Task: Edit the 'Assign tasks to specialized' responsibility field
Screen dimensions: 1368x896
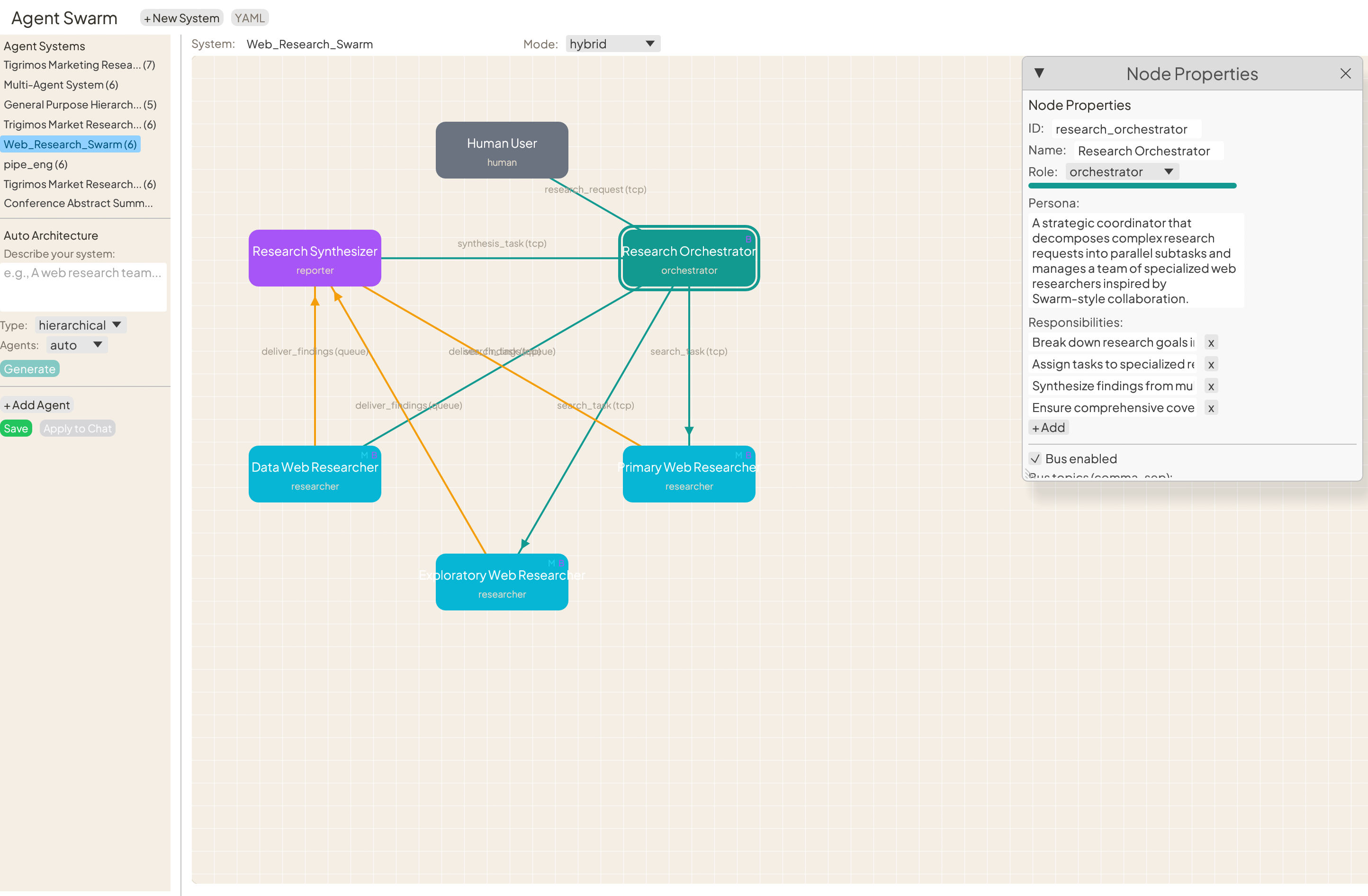Action: 1112,364
